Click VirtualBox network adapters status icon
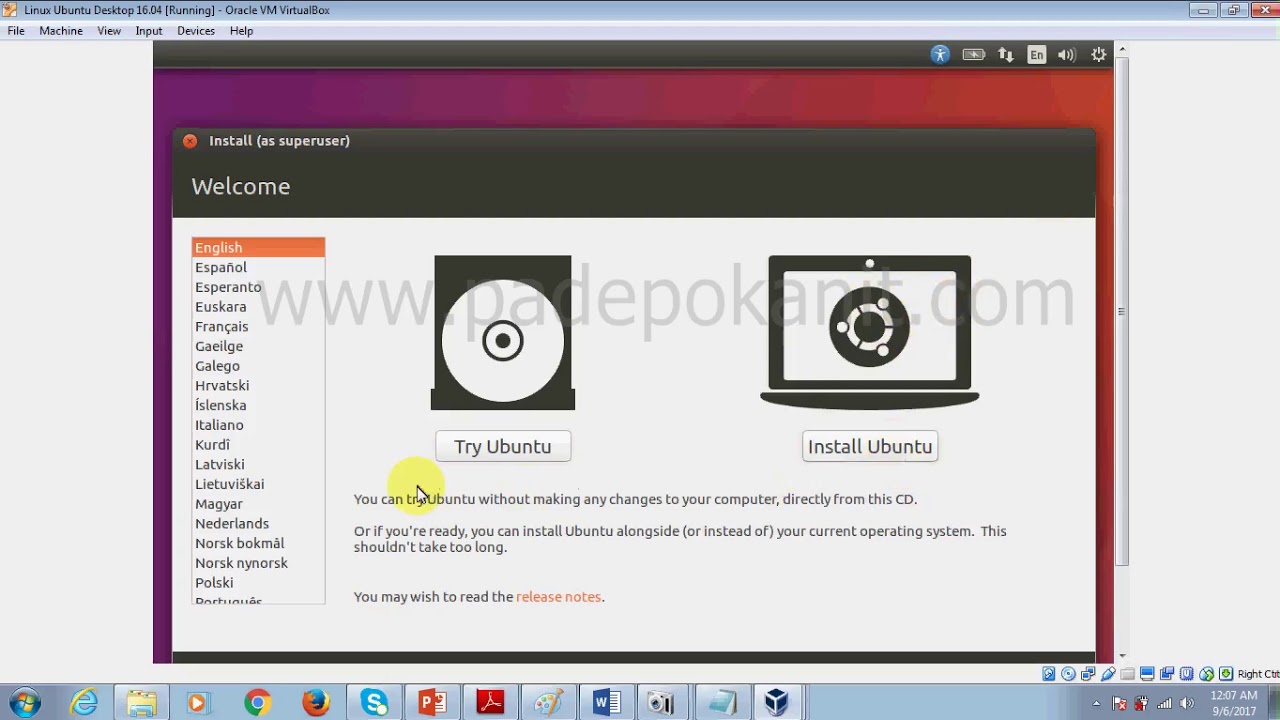 pyautogui.click(x=1088, y=674)
